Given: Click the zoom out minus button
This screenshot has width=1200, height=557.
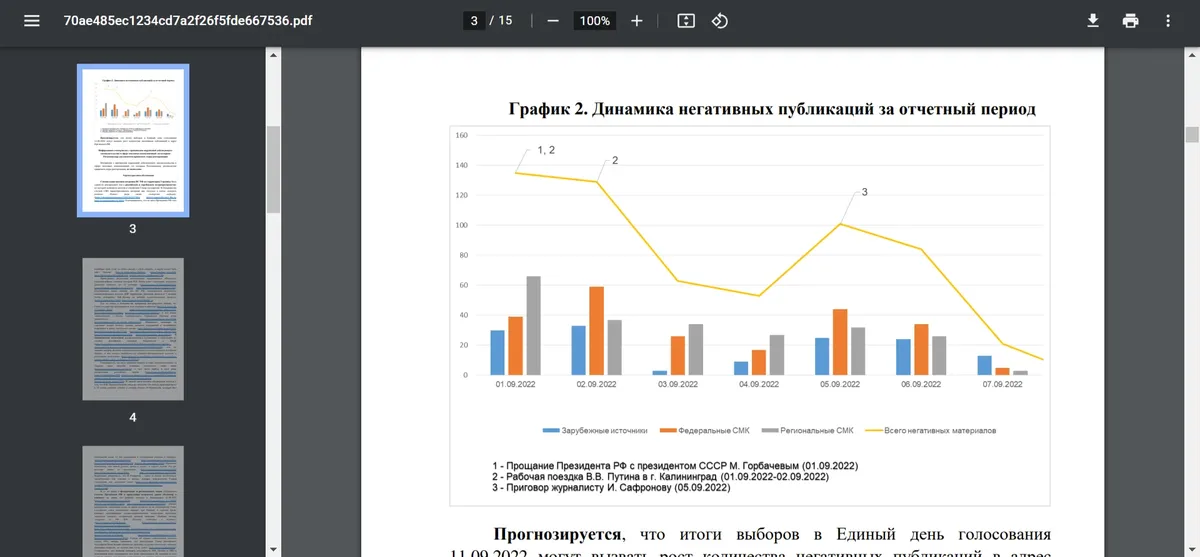Looking at the screenshot, I should 553,21.
